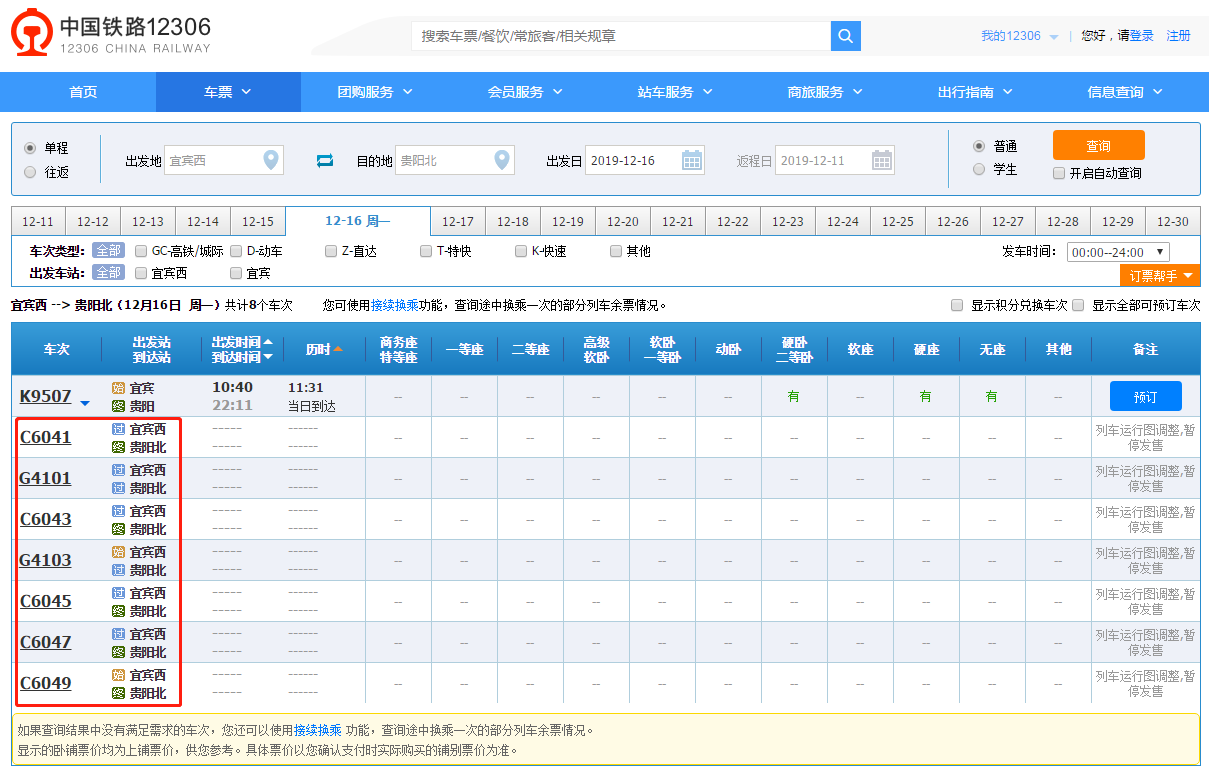The image size is (1209, 774).
Task: Select 全部 for 出发车站
Action: tap(109, 273)
